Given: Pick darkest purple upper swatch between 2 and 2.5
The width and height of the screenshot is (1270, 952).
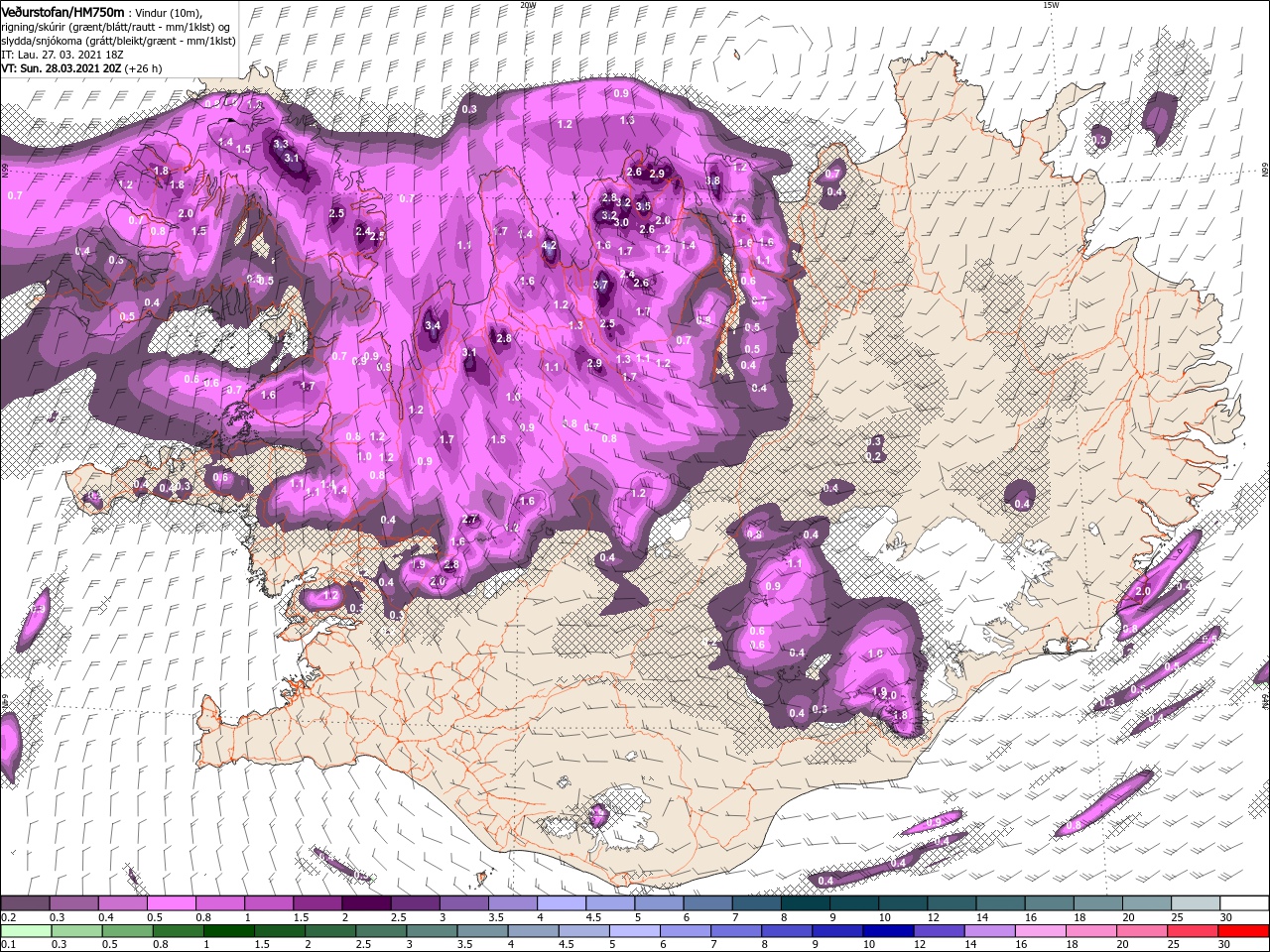Looking at the screenshot, I should [x=366, y=903].
